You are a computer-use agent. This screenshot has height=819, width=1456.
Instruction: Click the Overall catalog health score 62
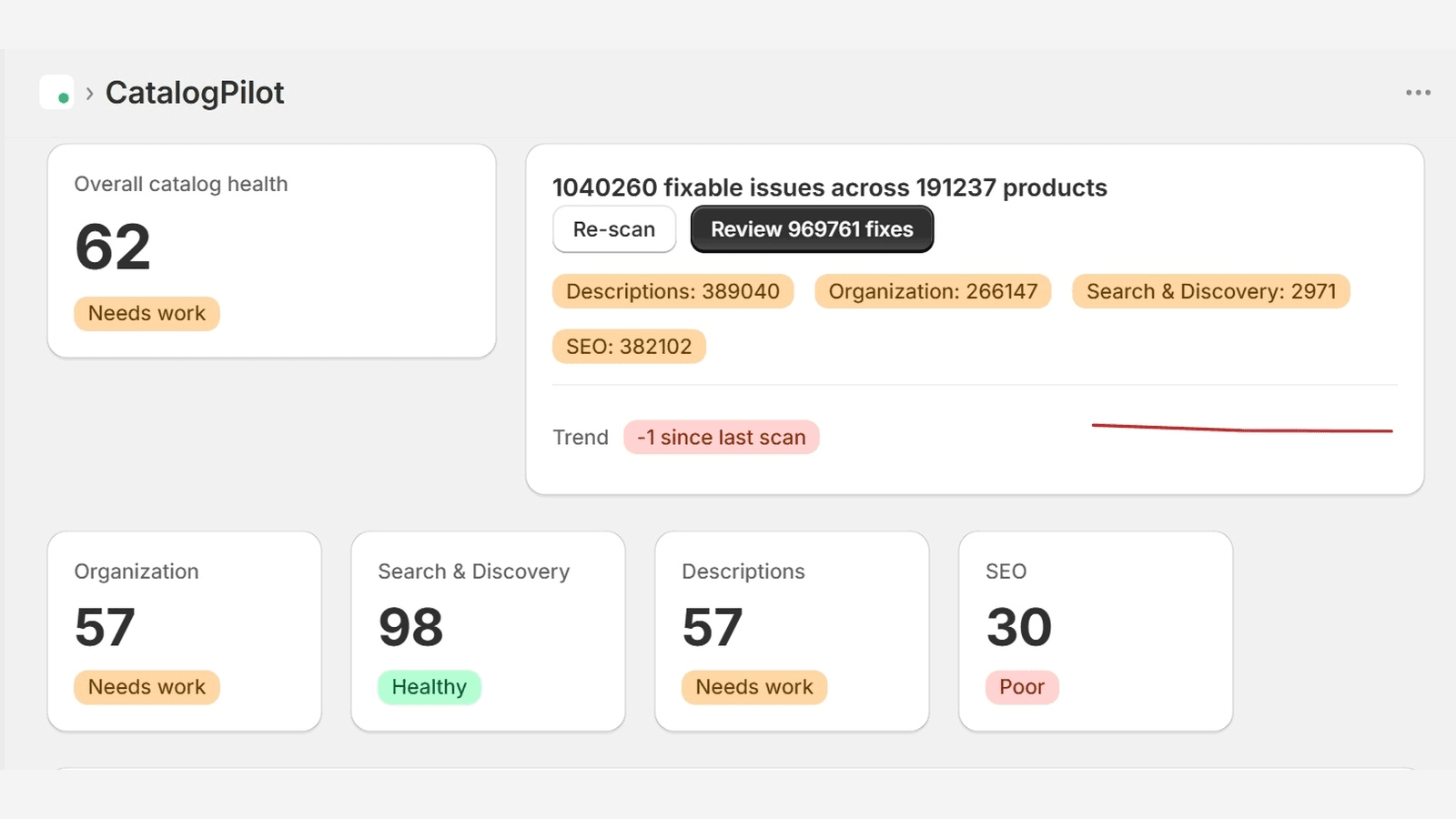click(x=113, y=248)
